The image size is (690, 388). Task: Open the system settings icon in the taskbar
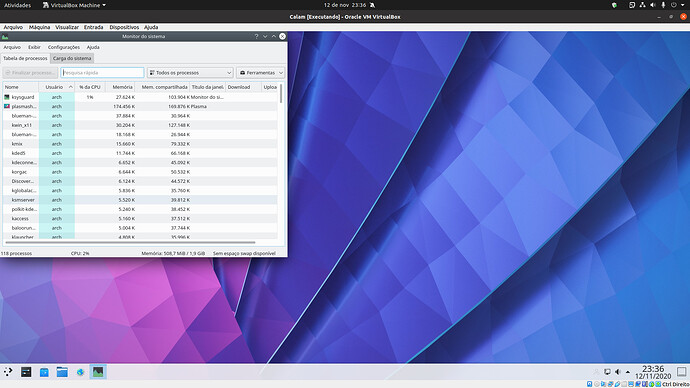coord(26,372)
